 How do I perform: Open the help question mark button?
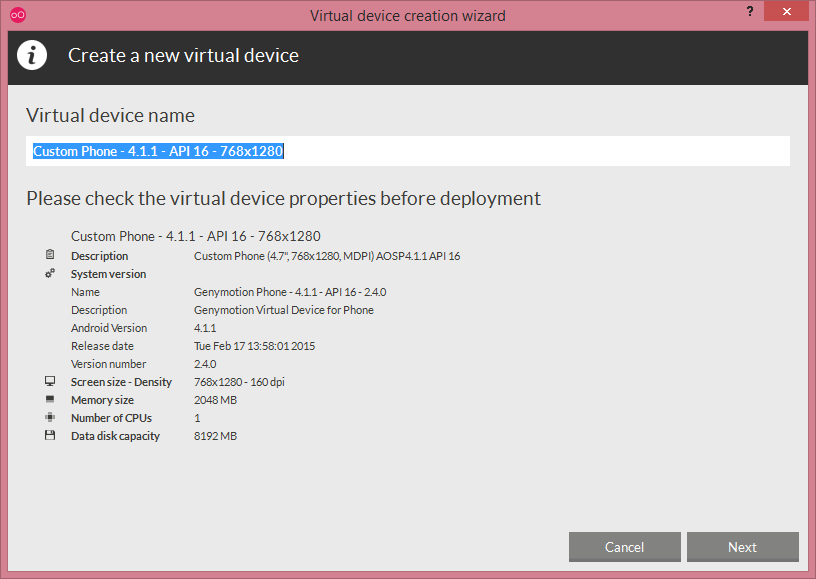point(750,11)
